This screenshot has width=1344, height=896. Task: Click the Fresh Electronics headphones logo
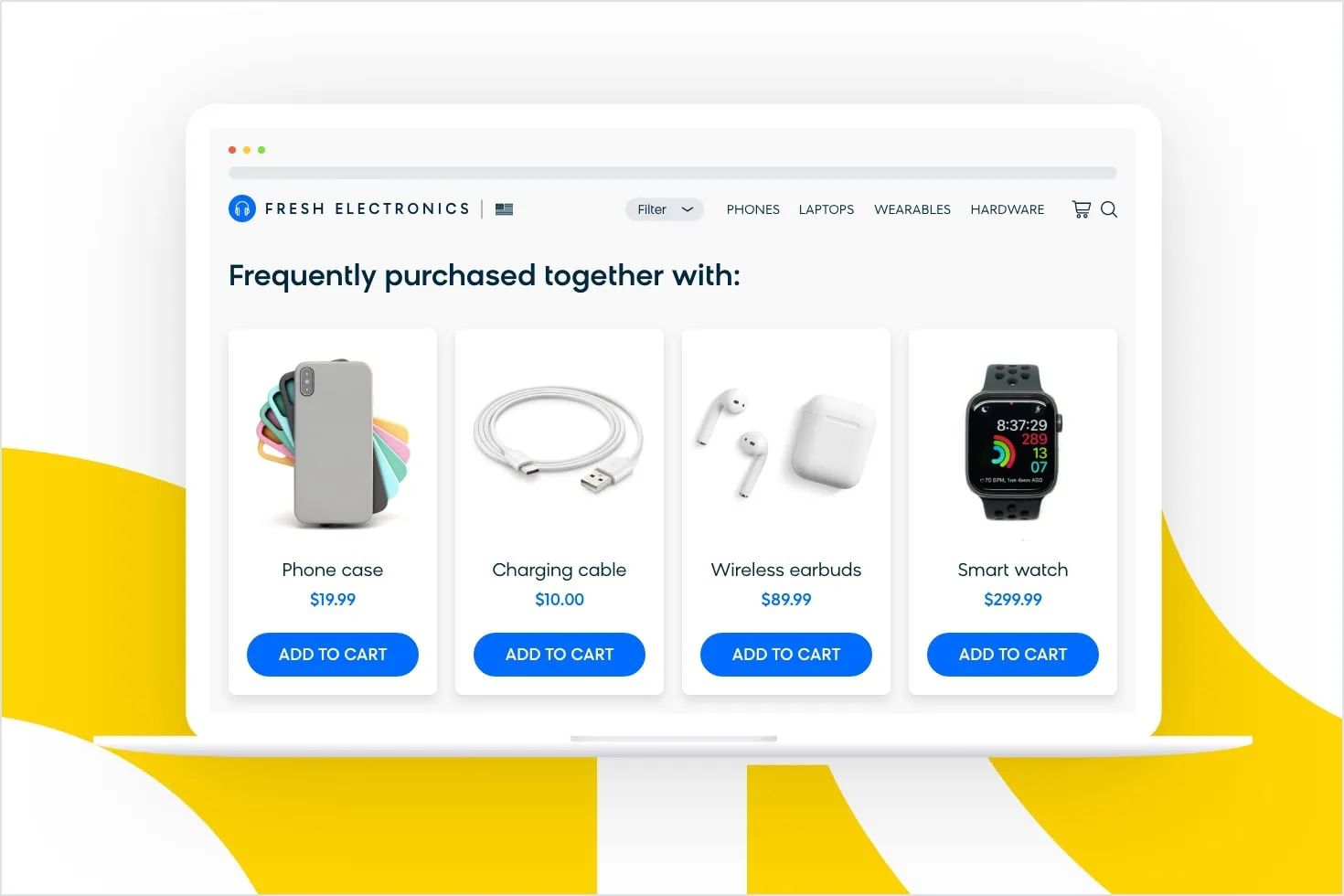(x=242, y=208)
